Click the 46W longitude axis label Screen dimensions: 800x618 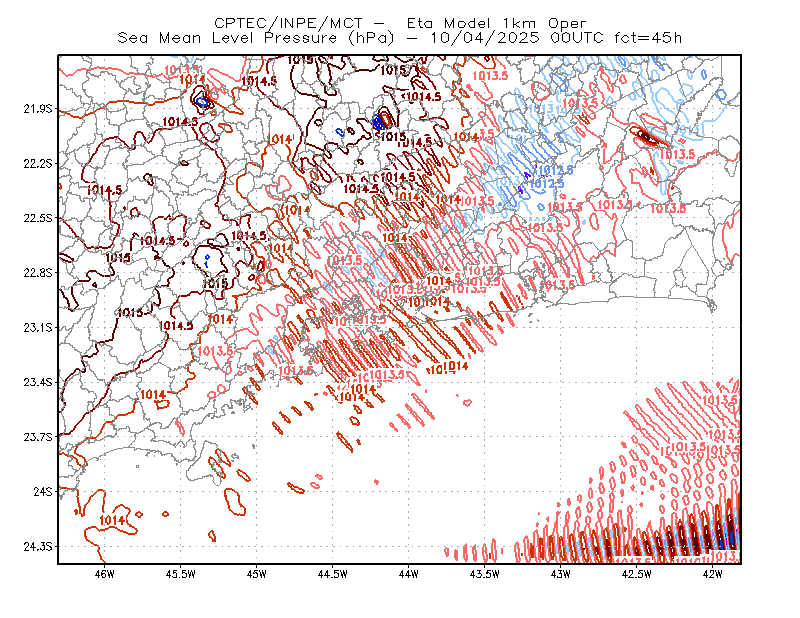pyautogui.click(x=105, y=574)
